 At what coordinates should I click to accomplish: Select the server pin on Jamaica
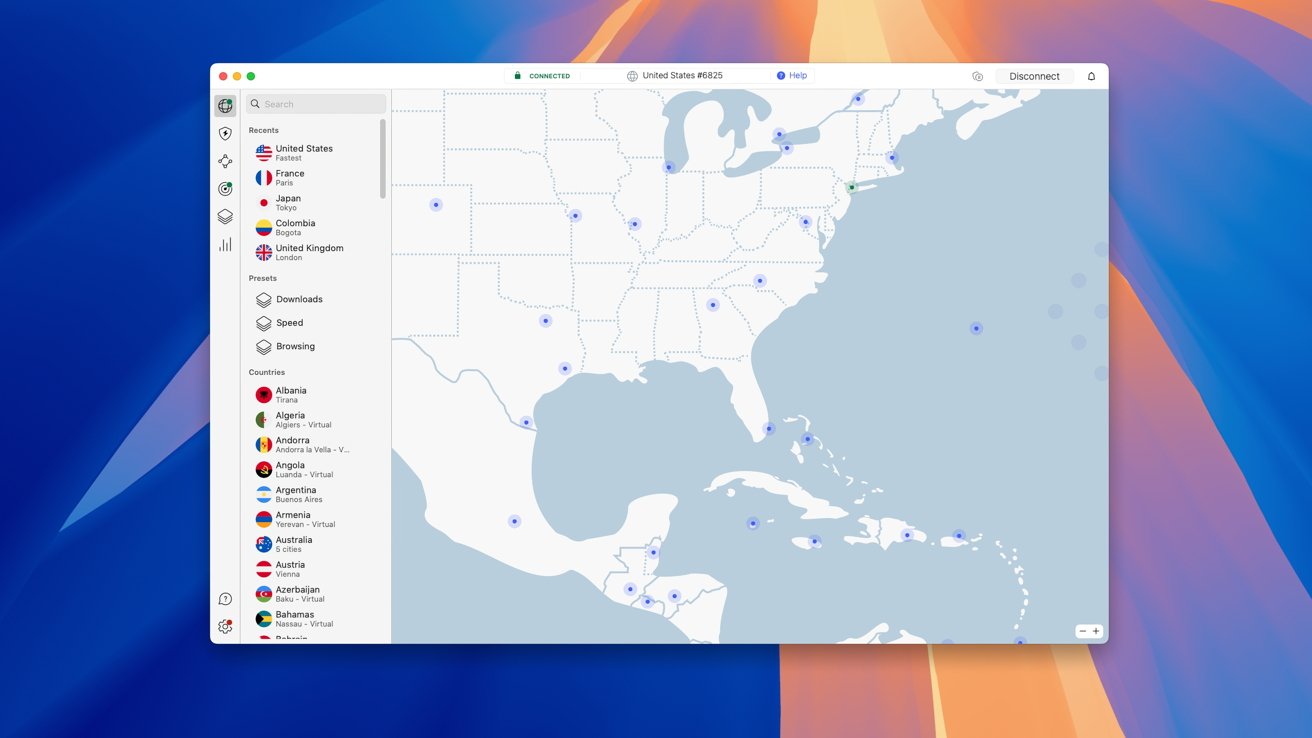click(x=815, y=542)
